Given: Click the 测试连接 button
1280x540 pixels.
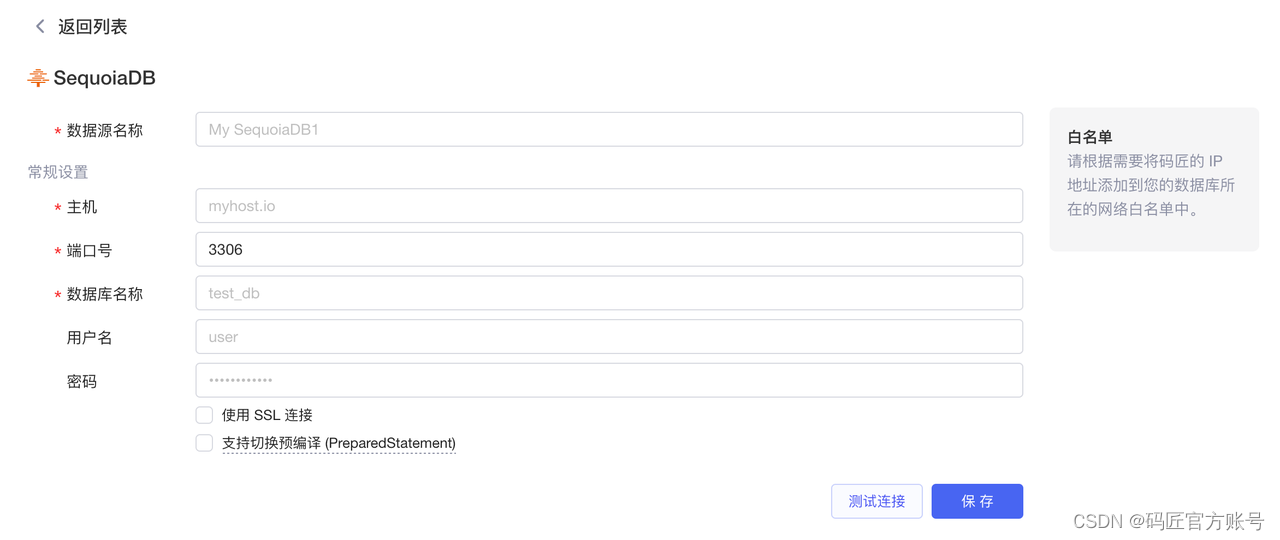Looking at the screenshot, I should pos(877,501).
